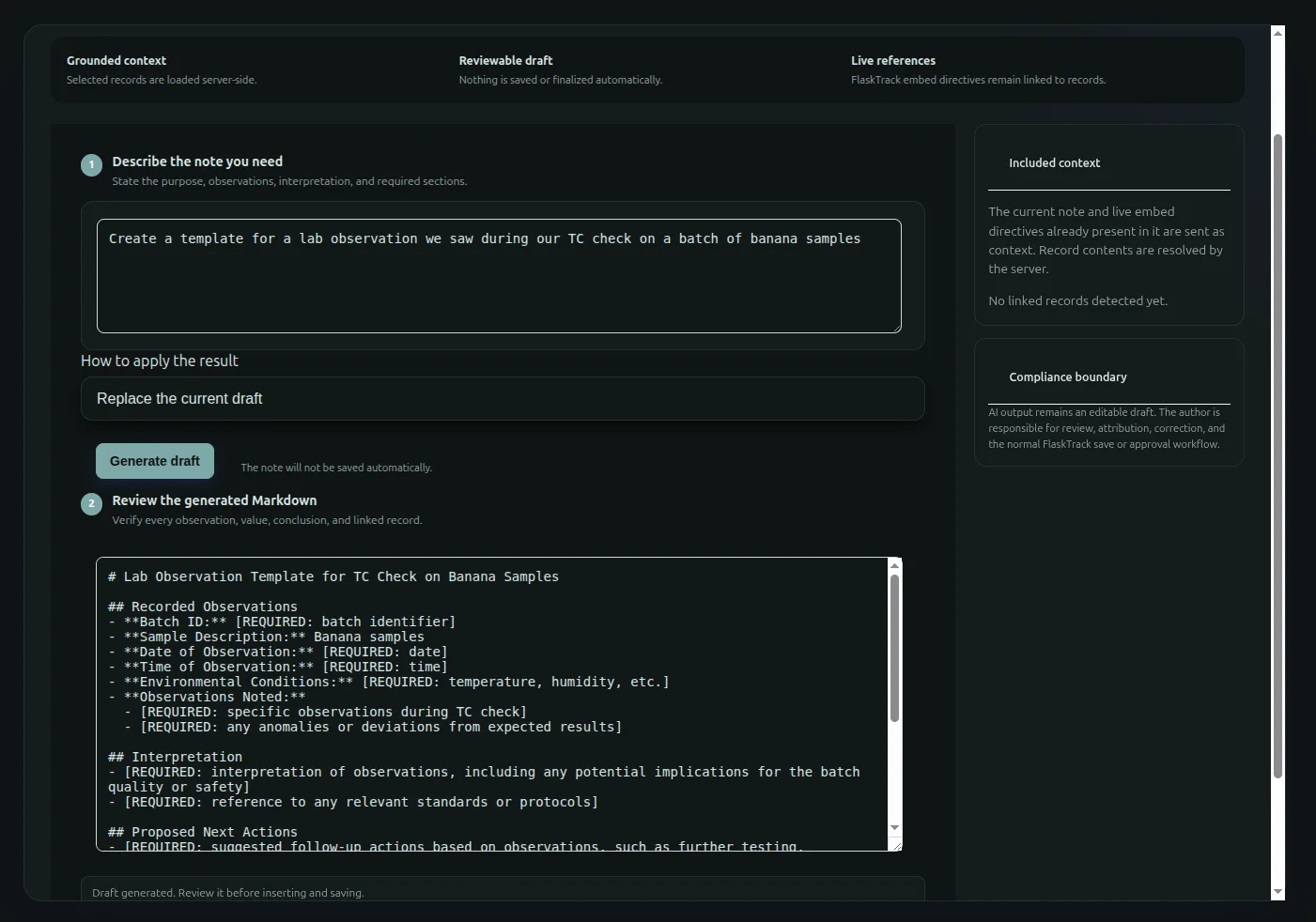Viewport: 1316px width, 922px height.
Task: Click the 'Reviewable draft' heading
Action: click(505, 60)
